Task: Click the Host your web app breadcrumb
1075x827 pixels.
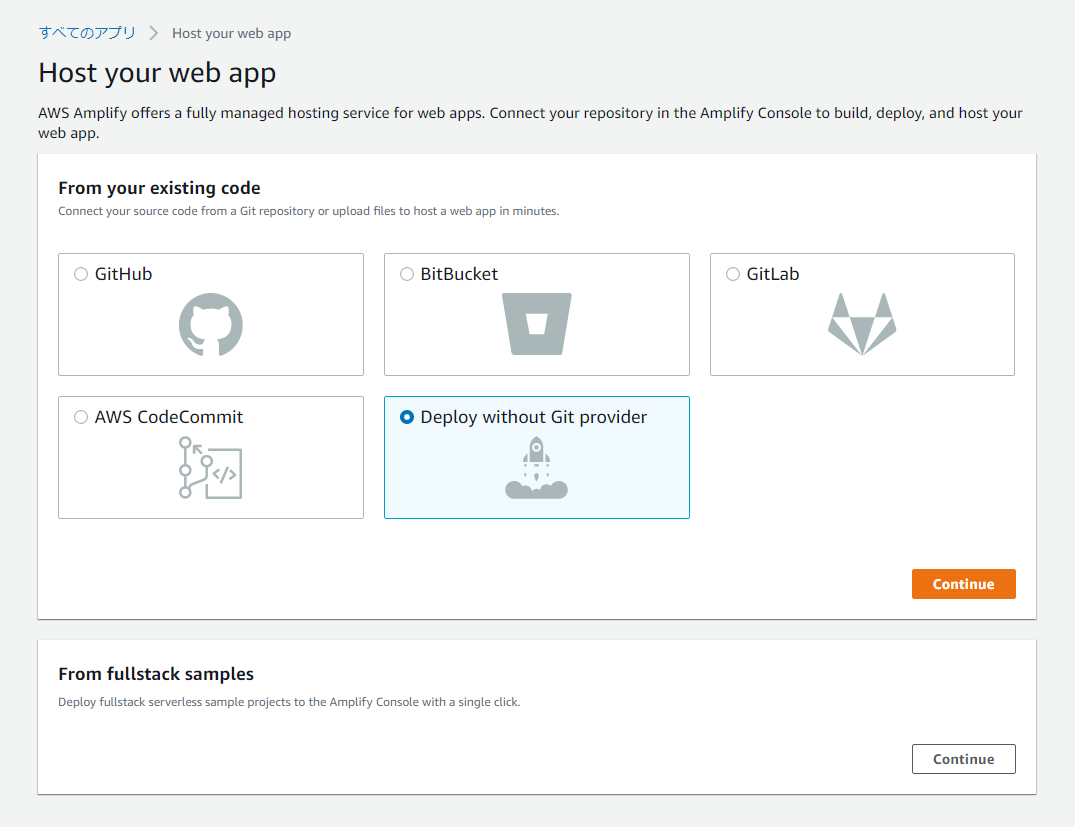Action: tap(231, 34)
